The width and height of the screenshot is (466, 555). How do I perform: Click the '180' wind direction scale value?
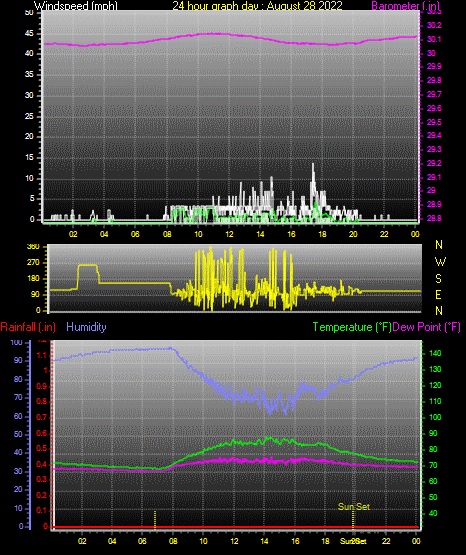click(x=33, y=279)
